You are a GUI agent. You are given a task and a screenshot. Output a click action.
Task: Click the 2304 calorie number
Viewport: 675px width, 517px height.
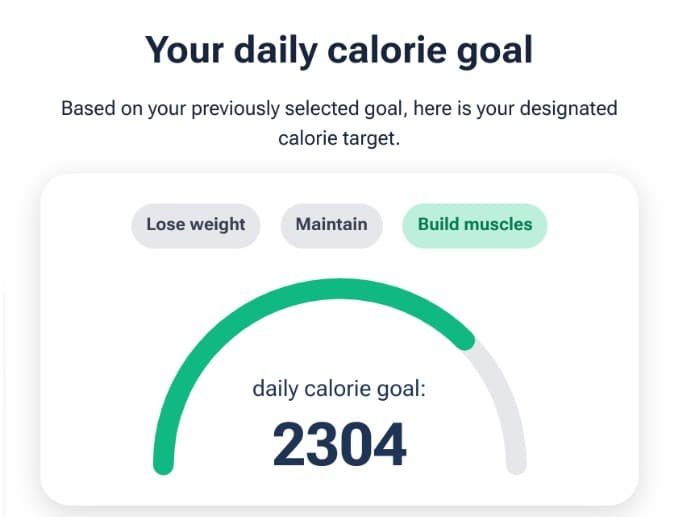point(339,445)
